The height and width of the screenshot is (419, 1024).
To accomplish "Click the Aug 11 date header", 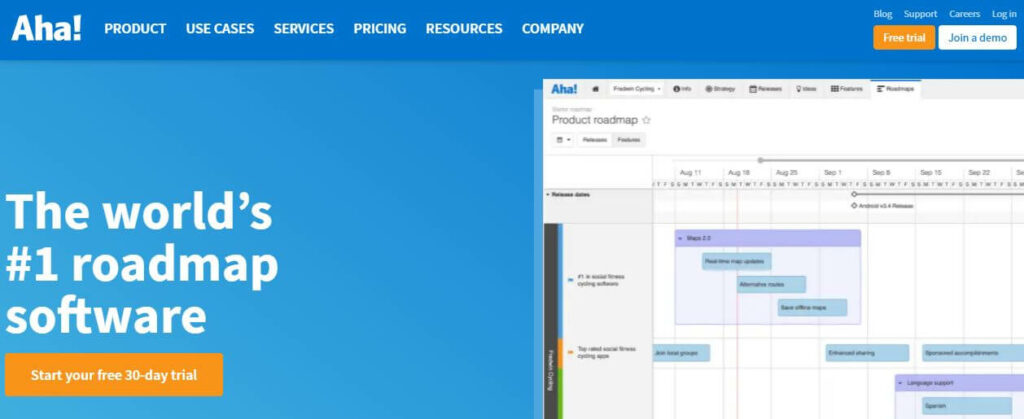I will point(690,173).
